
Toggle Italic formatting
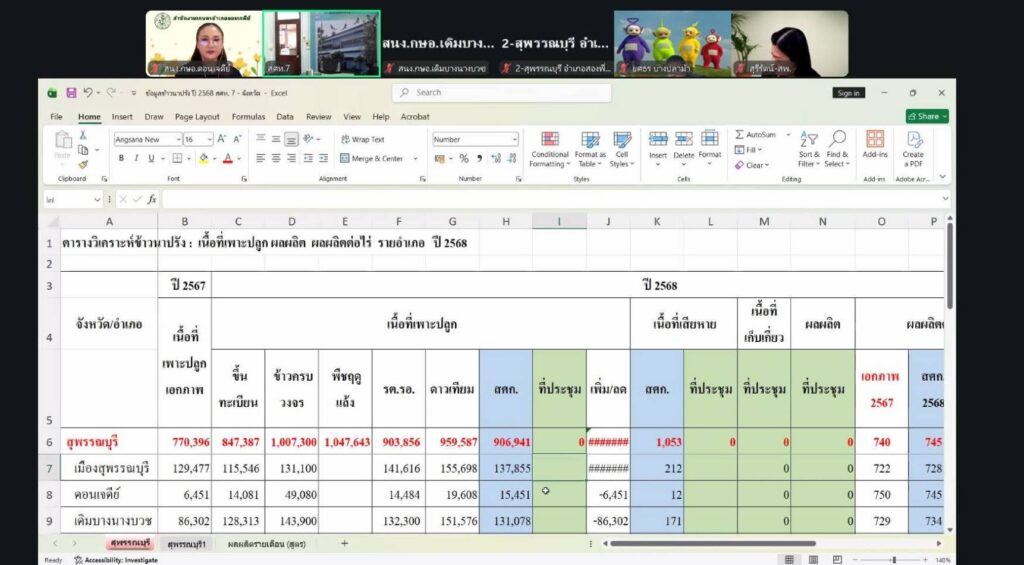click(x=135, y=158)
